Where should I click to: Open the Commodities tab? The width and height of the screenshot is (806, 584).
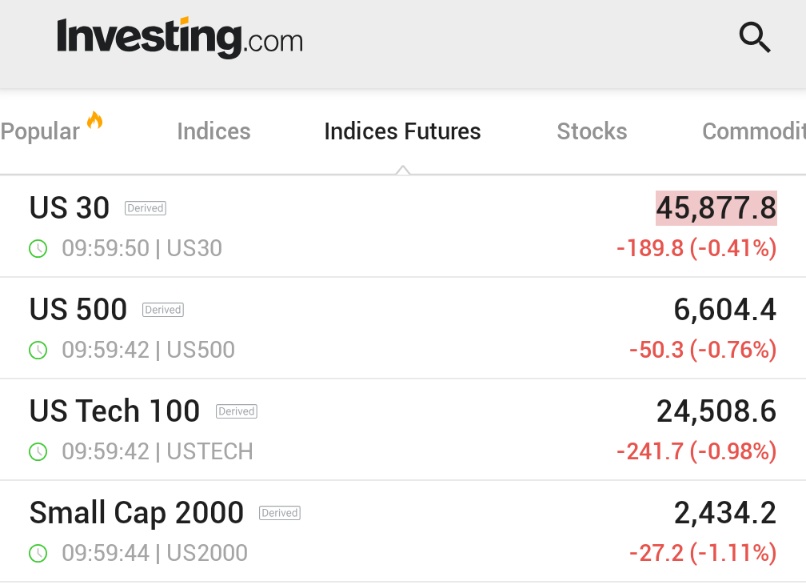pyautogui.click(x=753, y=131)
